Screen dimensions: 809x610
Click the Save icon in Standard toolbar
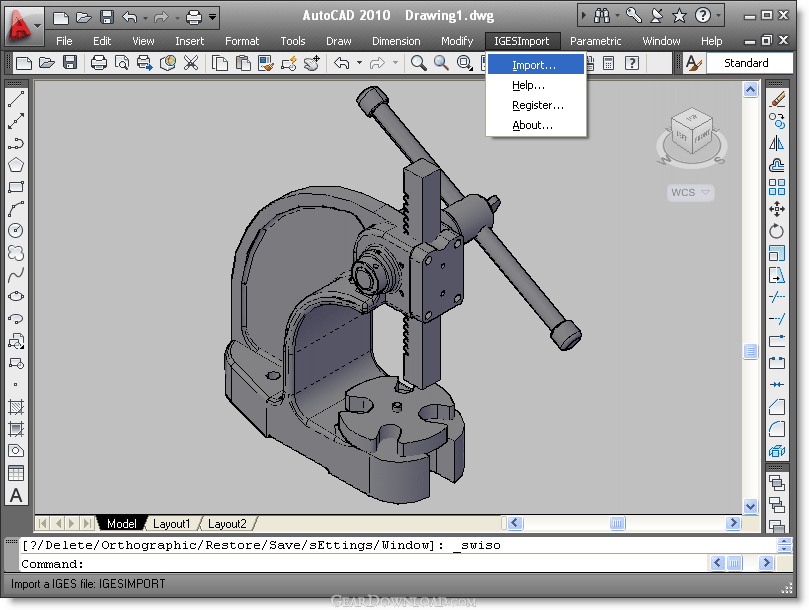tap(70, 63)
